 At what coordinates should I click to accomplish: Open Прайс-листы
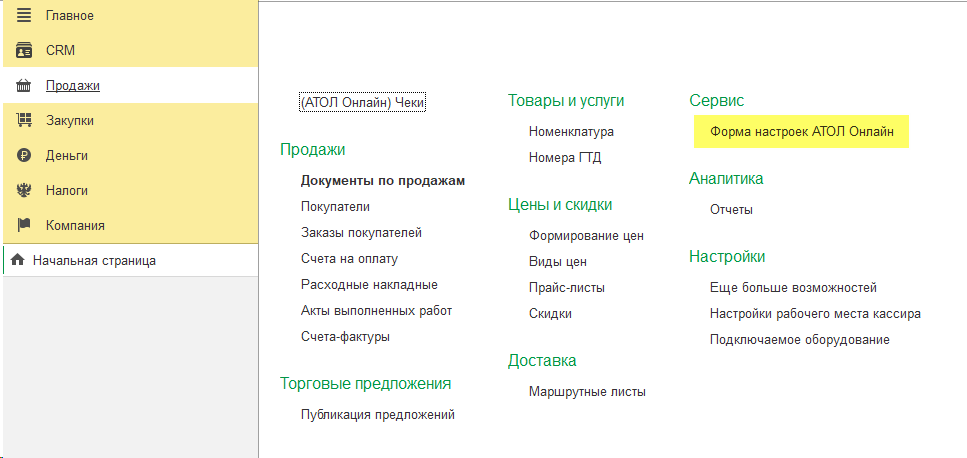coord(567,287)
